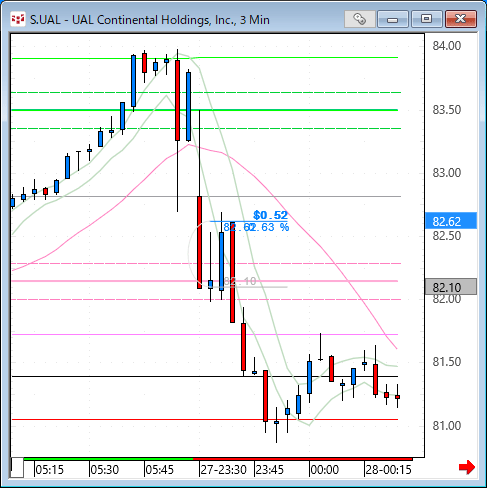
Task: Click the chart link chain icon
Action: (359, 19)
